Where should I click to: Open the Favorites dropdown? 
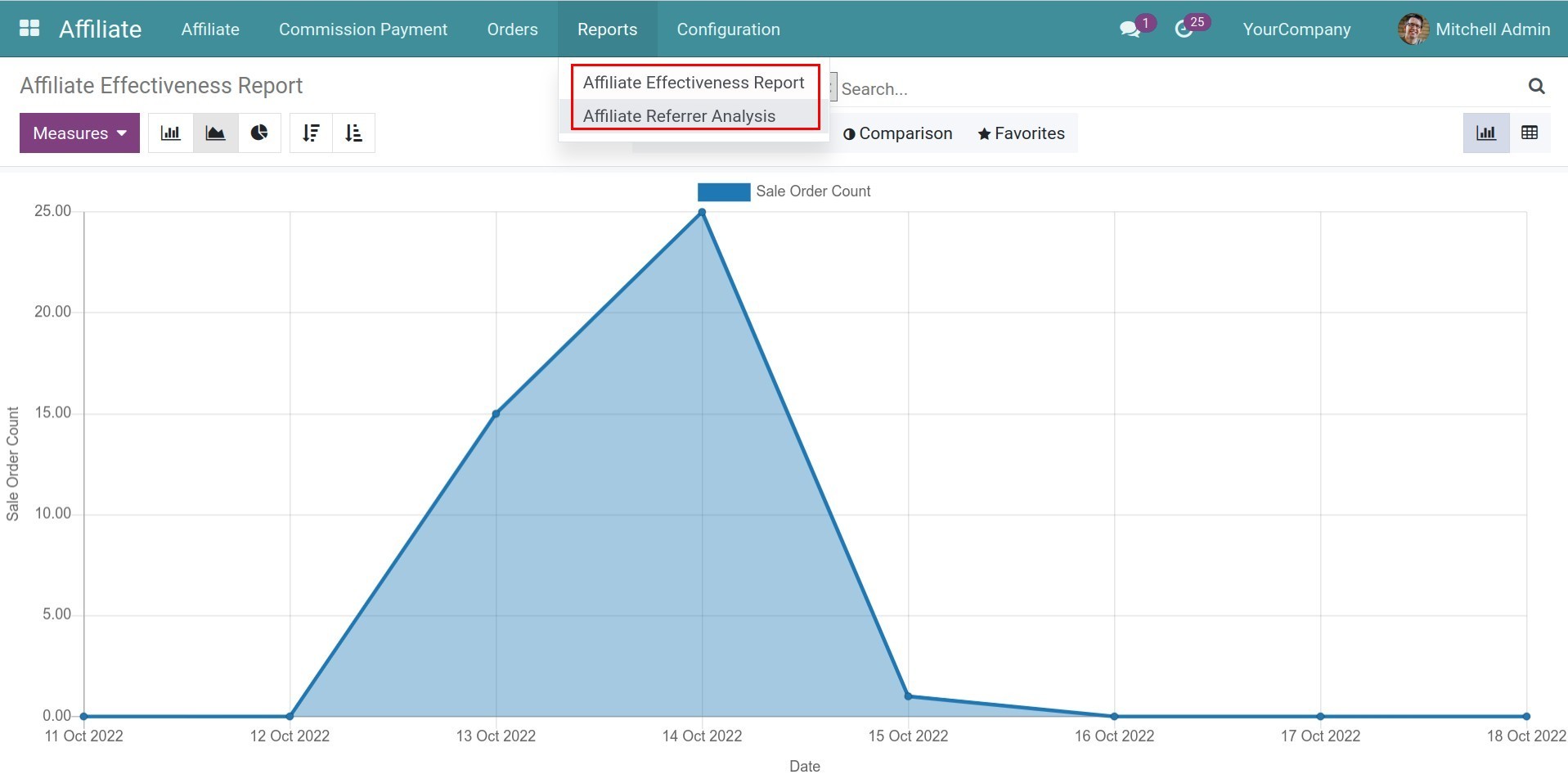coord(1021,133)
